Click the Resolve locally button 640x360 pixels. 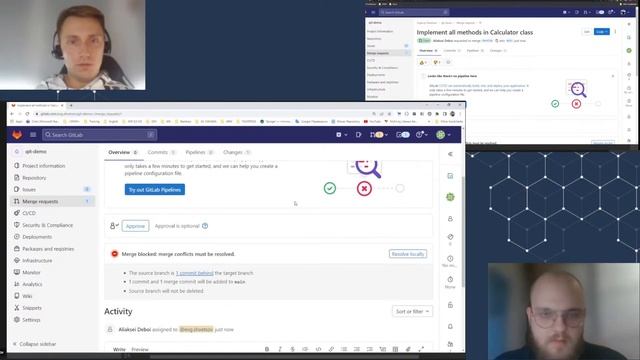pos(408,254)
